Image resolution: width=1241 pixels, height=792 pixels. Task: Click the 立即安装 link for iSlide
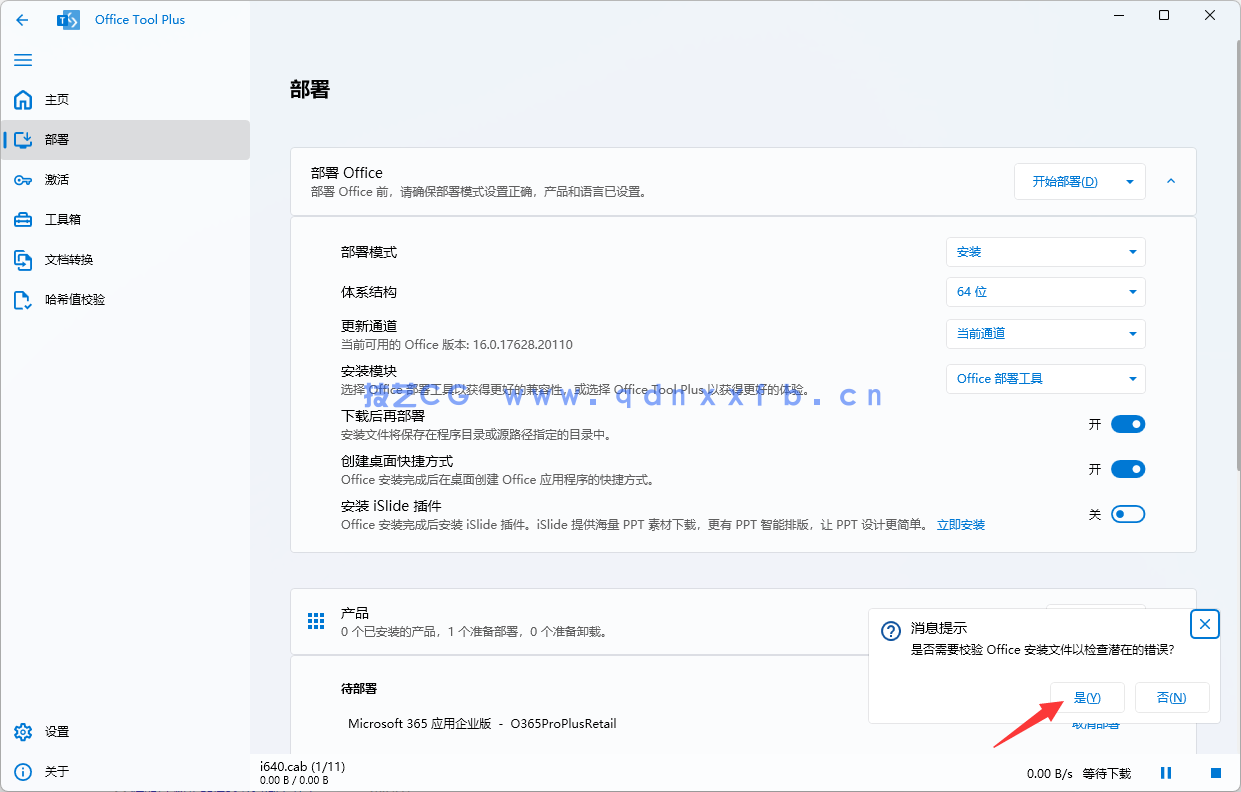pyautogui.click(x=964, y=524)
